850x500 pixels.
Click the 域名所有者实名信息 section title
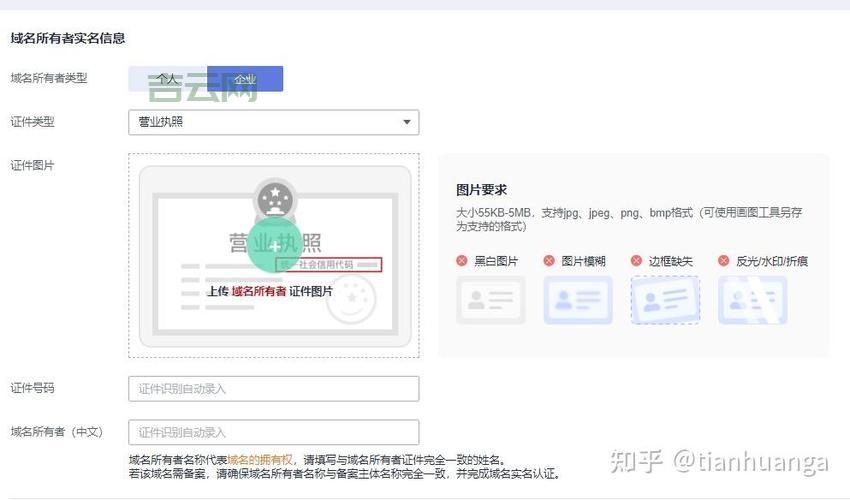pos(68,38)
